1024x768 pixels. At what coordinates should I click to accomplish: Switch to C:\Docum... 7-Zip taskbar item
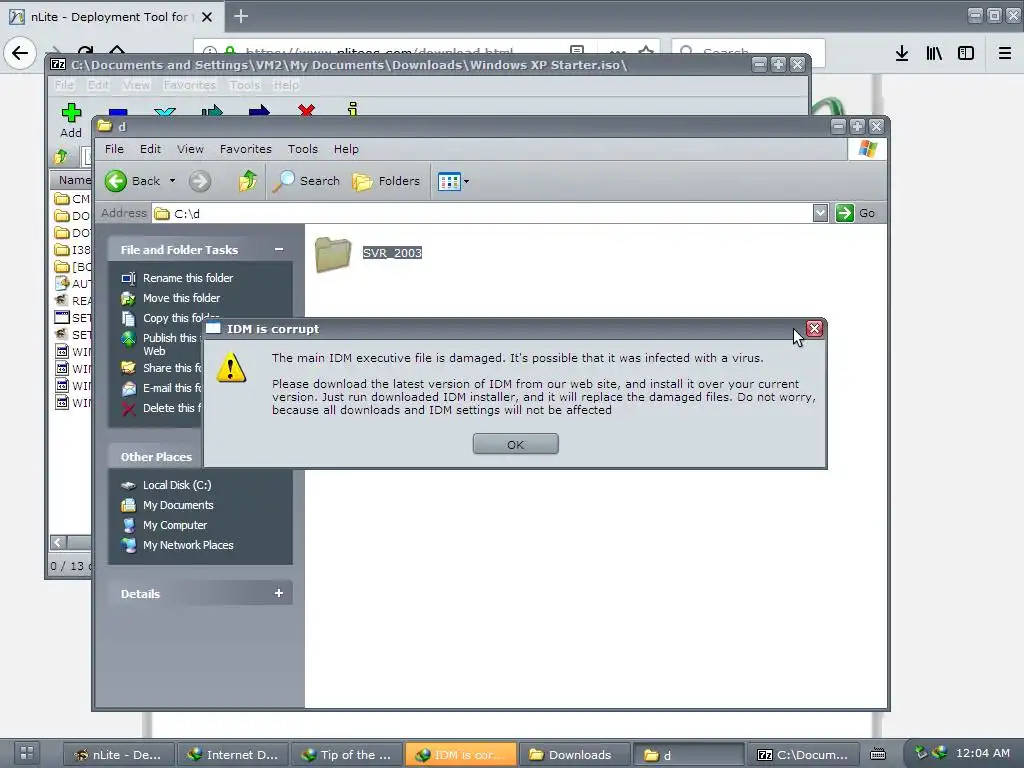click(x=802, y=755)
